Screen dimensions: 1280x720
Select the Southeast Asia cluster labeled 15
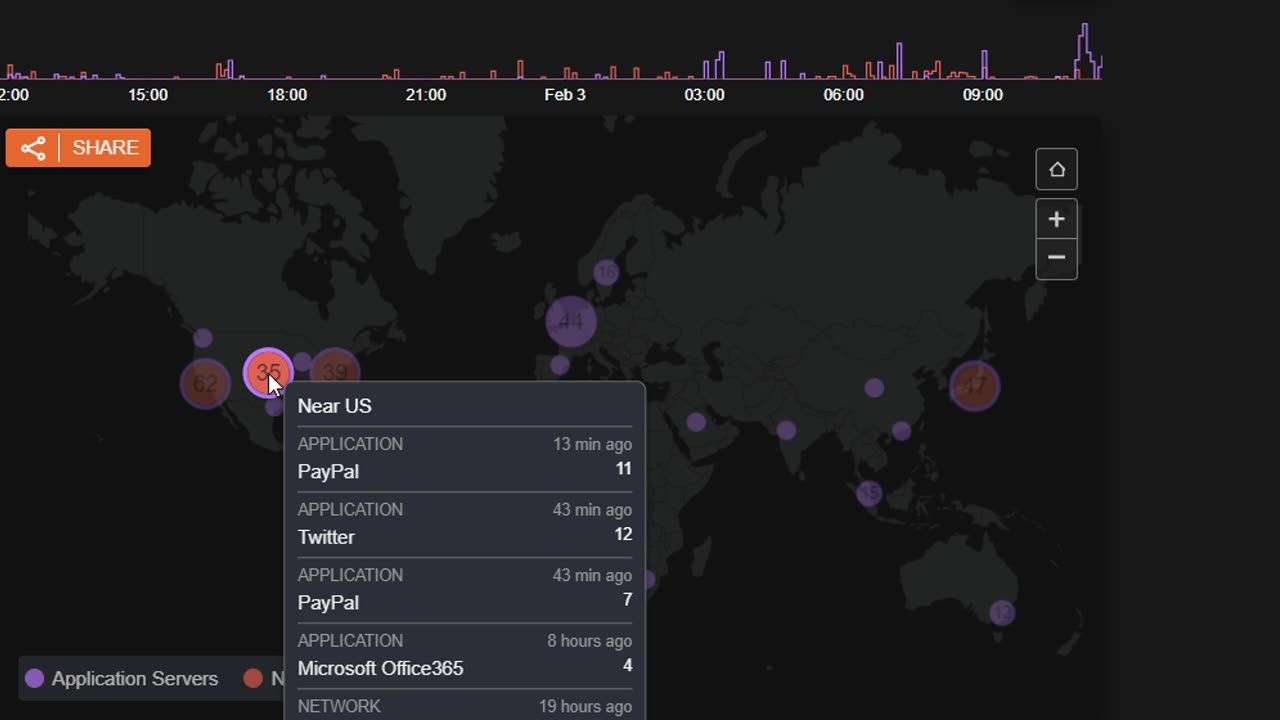pyautogui.click(x=869, y=493)
